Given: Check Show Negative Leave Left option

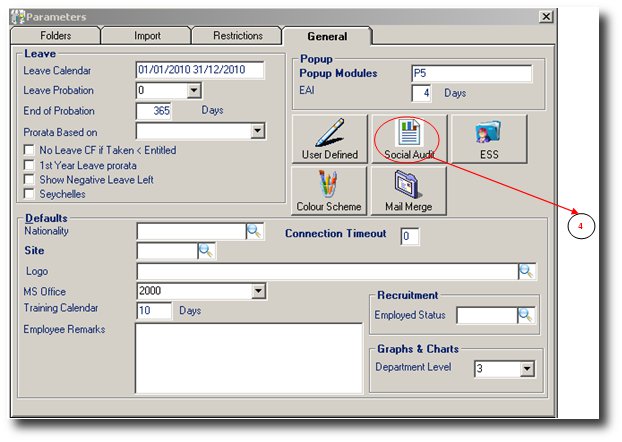Looking at the screenshot, I should point(30,180).
